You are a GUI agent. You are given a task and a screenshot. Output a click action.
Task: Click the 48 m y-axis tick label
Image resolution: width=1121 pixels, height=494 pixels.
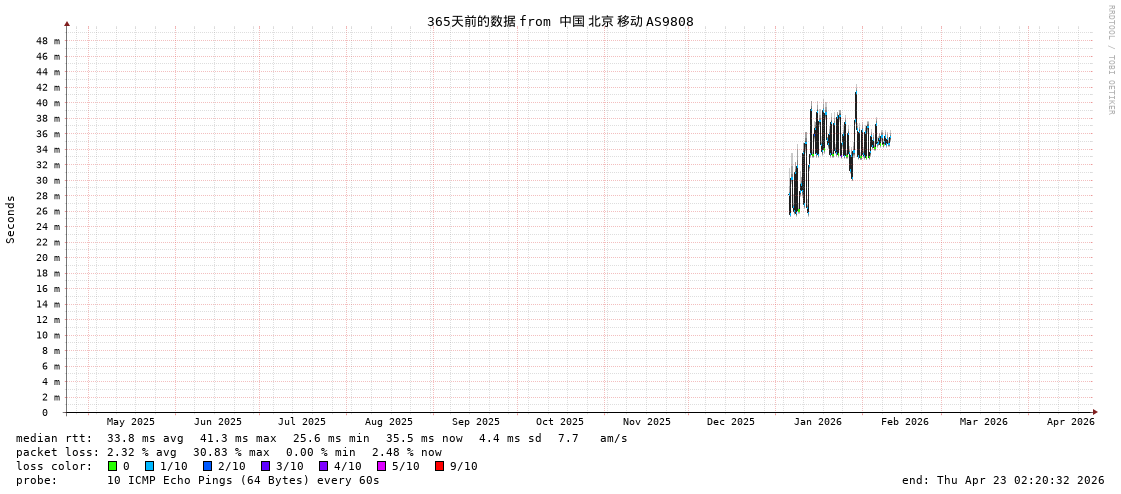pyautogui.click(x=49, y=41)
